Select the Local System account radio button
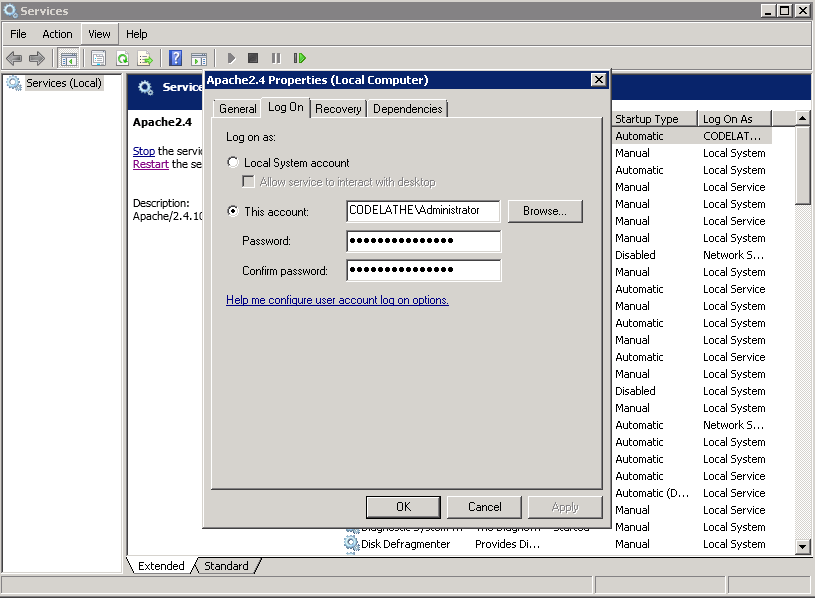 231,161
